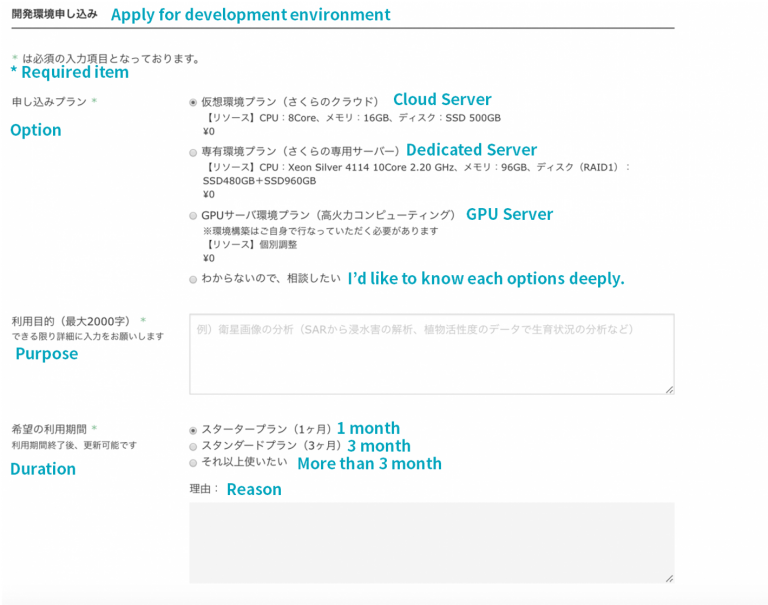Click the 8Core メモリ 16GB resource line
This screenshot has width=768, height=605.
tap(352, 118)
